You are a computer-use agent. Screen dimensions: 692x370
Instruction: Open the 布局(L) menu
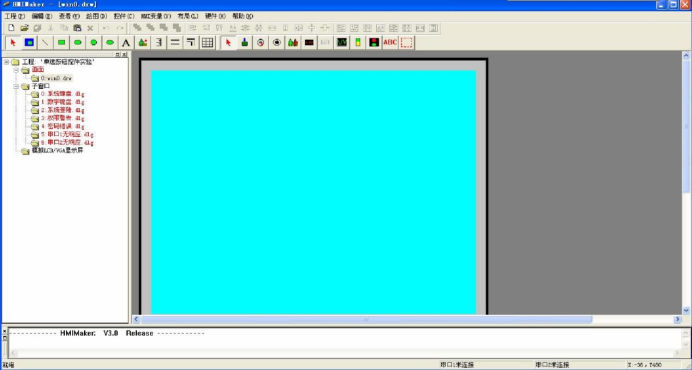(188, 16)
